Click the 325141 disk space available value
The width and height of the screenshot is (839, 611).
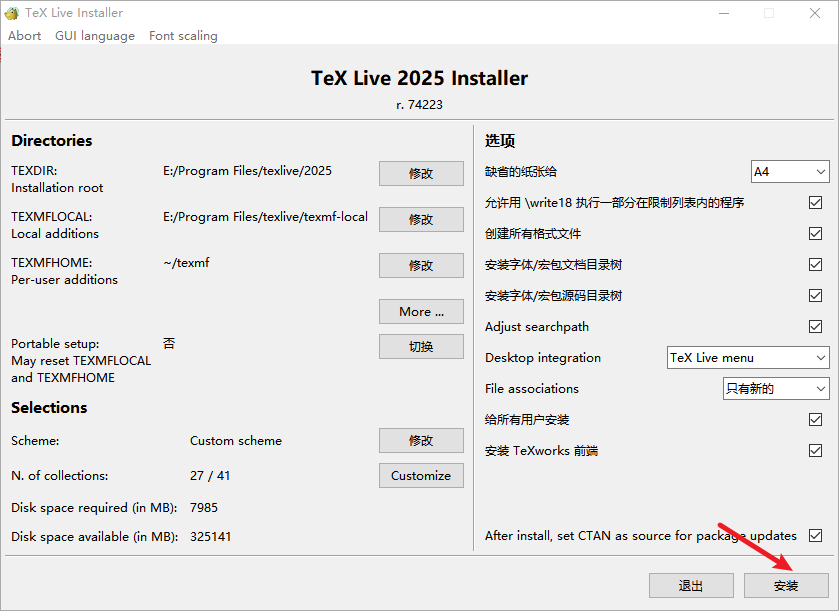[x=210, y=537]
